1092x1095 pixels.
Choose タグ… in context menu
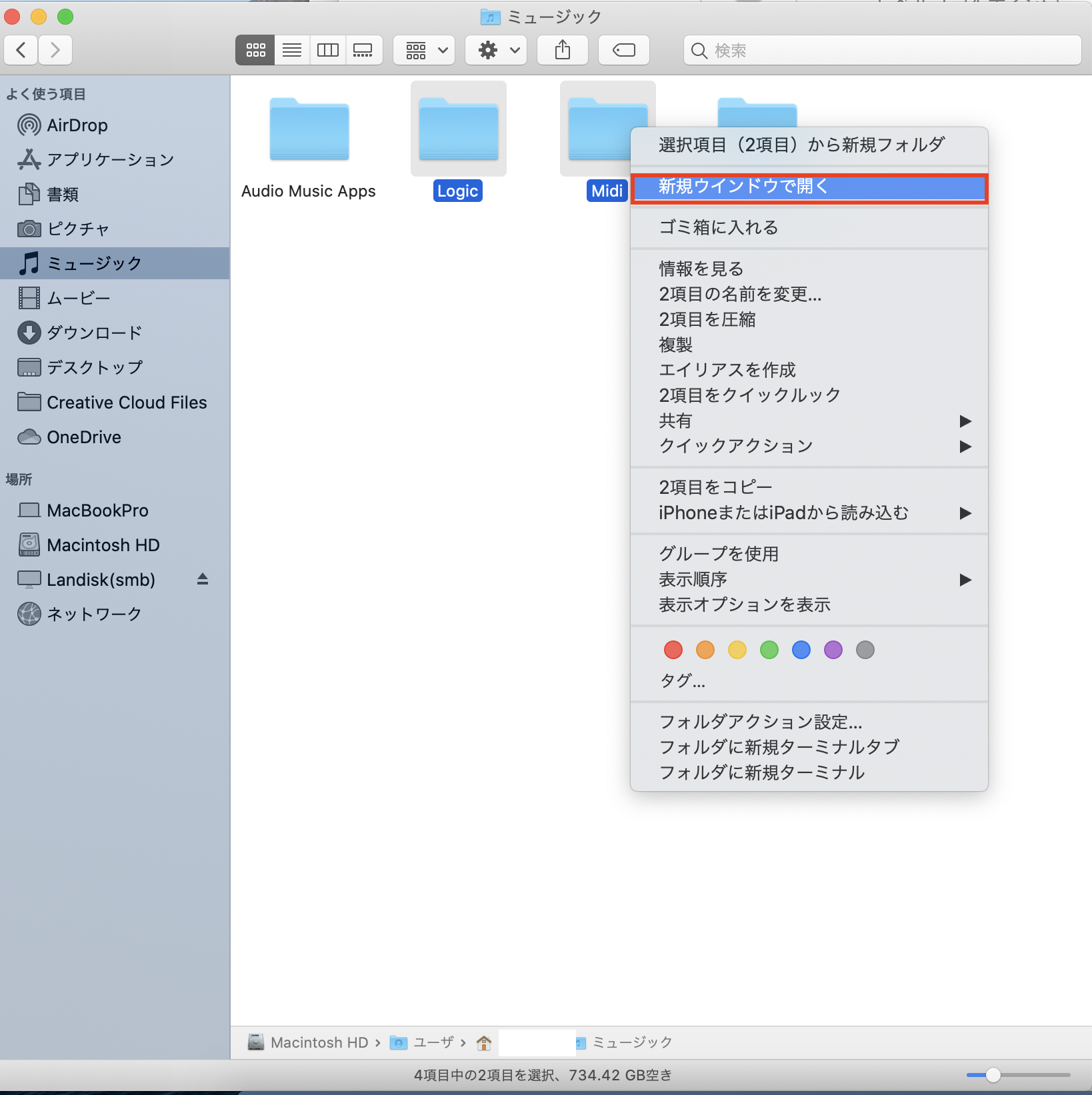click(809, 681)
